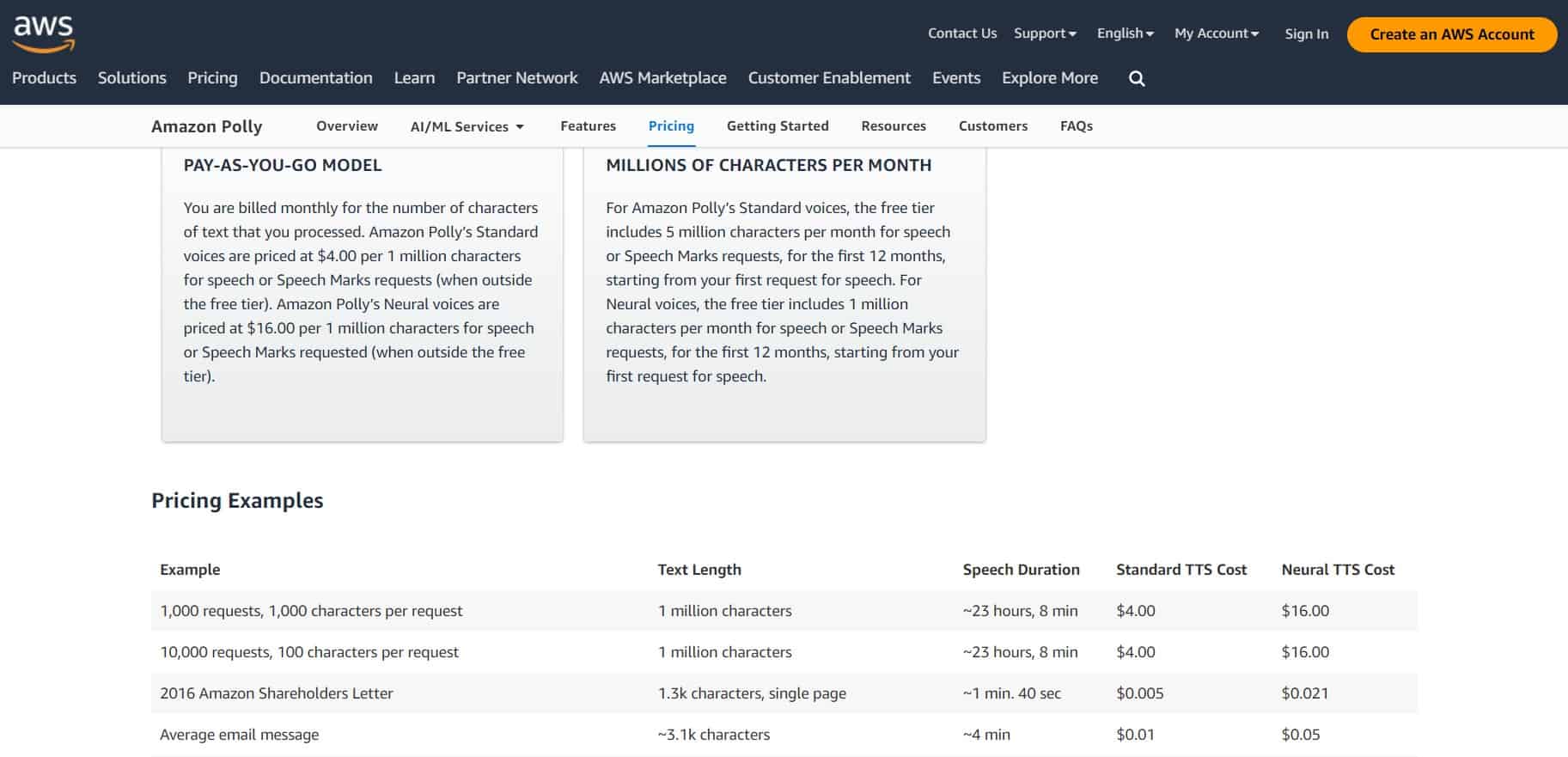Open the Resources tab
Image resolution: width=1568 pixels, height=757 pixels.
pos(894,125)
